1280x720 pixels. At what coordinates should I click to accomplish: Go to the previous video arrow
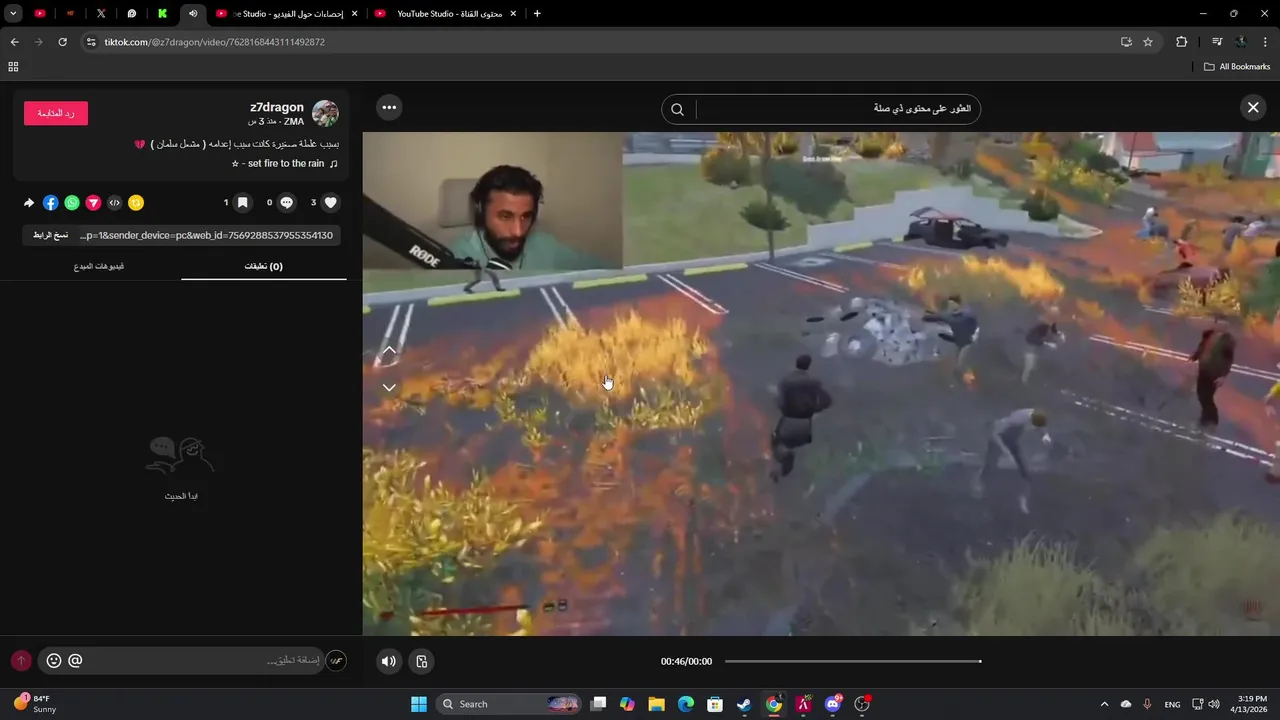click(389, 350)
